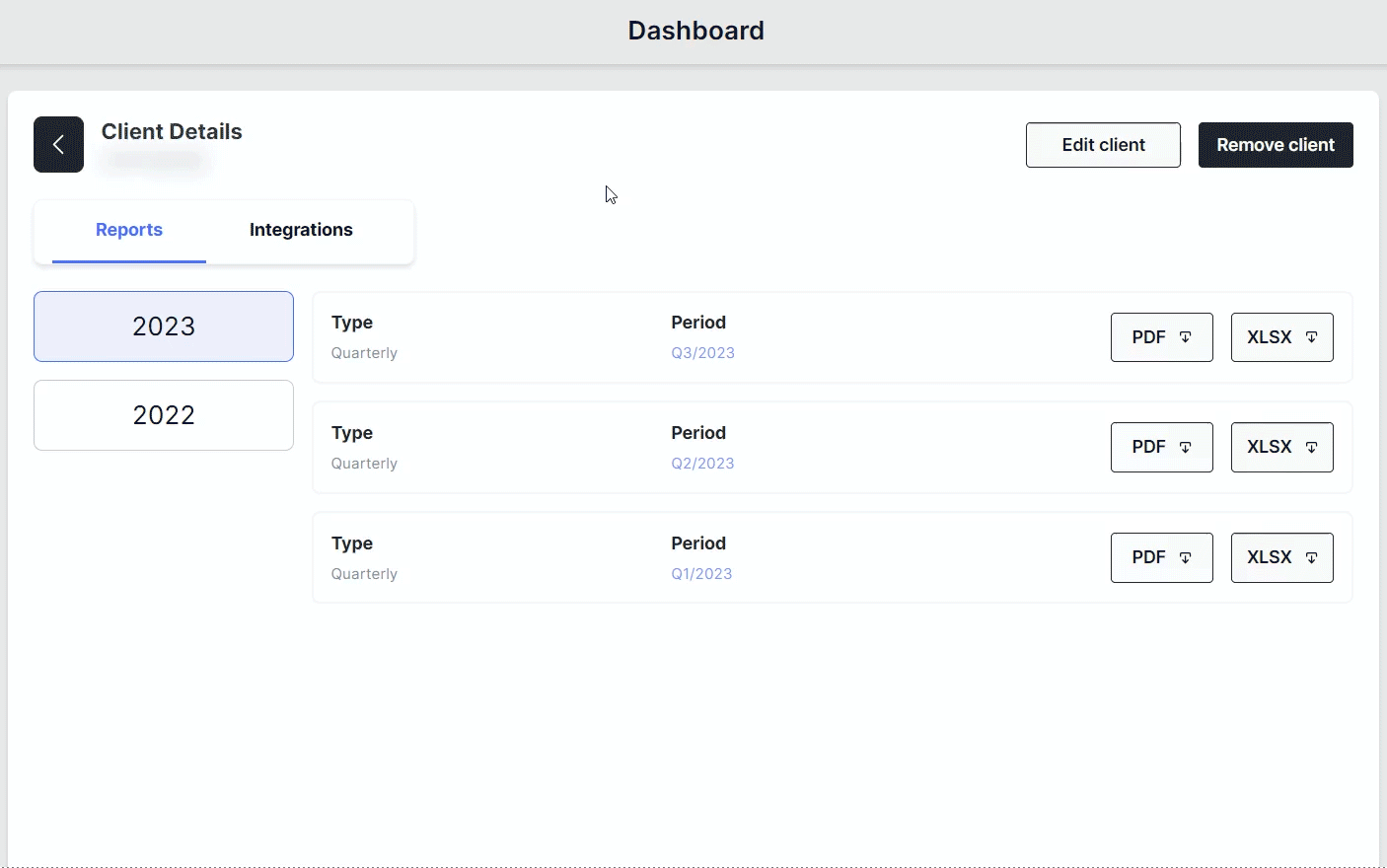Download the Q1/2023 report as XLSX
This screenshot has width=1387, height=868.
[x=1282, y=558]
